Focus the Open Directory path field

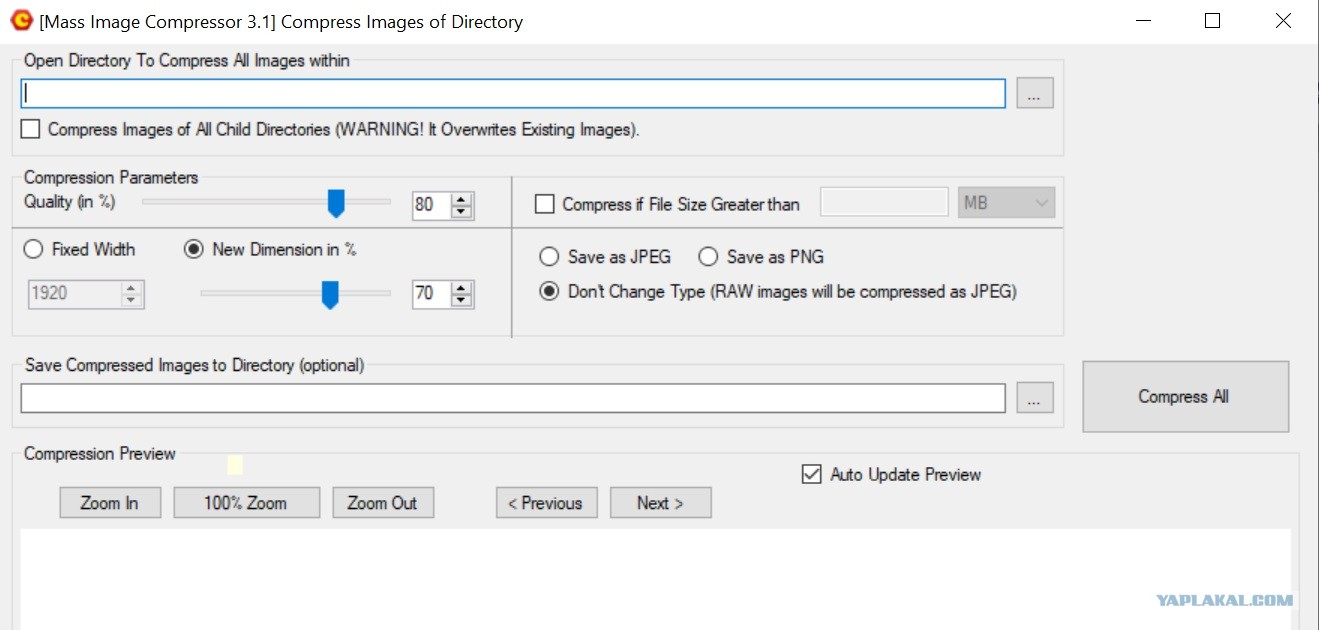click(x=513, y=94)
